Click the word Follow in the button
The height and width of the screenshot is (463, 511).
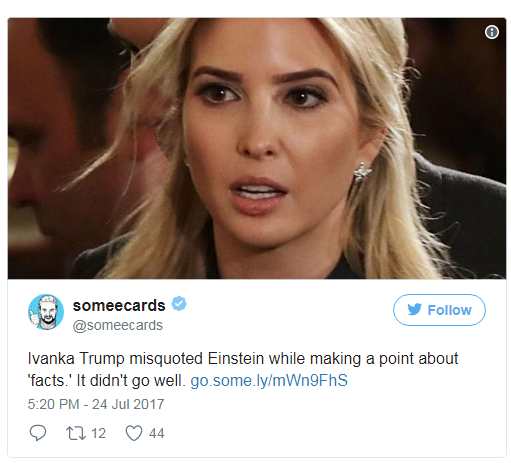tap(449, 310)
